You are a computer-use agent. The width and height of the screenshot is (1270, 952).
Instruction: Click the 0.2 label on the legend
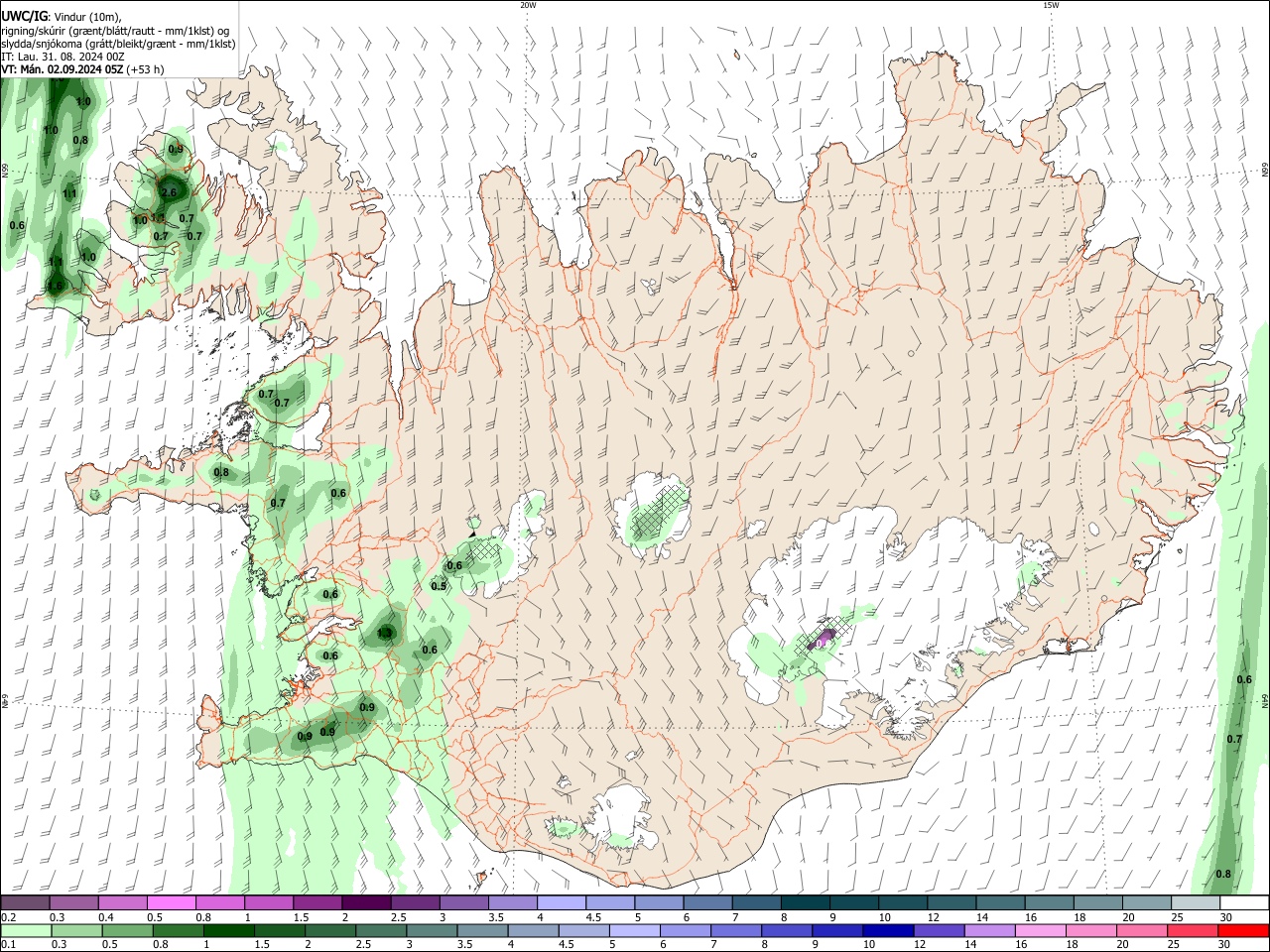pos(8,917)
